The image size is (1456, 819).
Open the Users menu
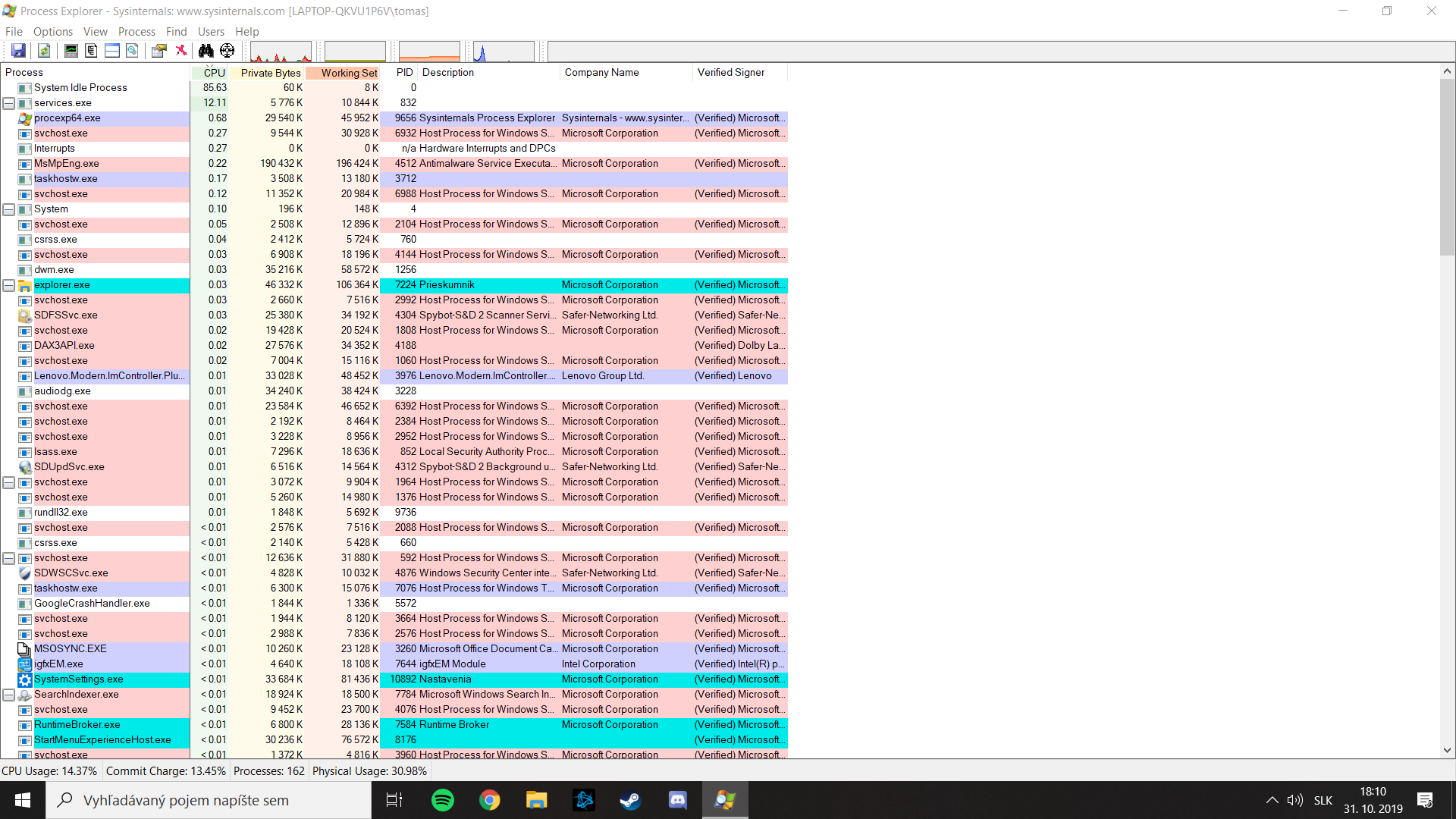pyautogui.click(x=211, y=31)
